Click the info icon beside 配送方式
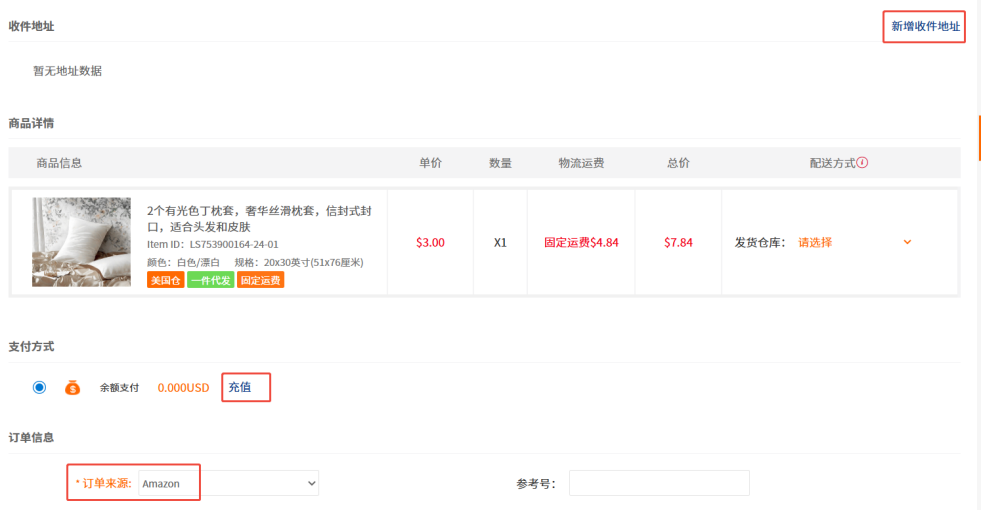Screen dimensions: 981x510 pos(862,162)
